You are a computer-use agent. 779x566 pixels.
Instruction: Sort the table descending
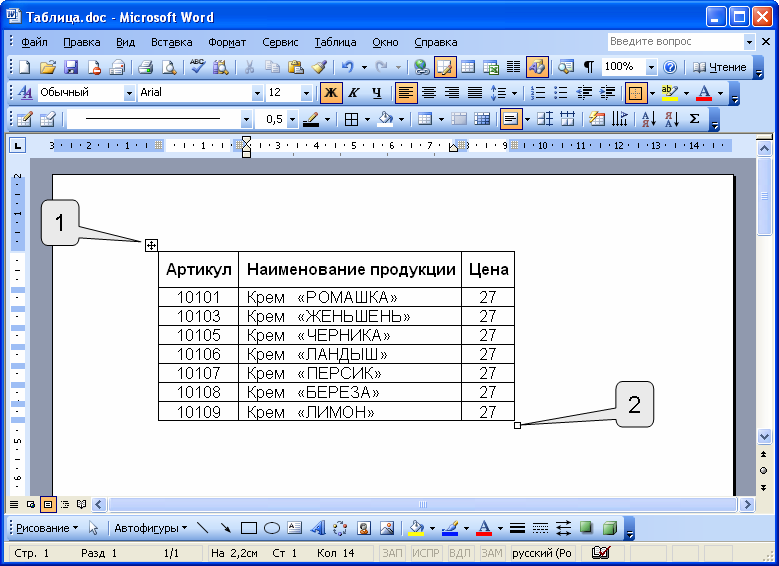672,119
